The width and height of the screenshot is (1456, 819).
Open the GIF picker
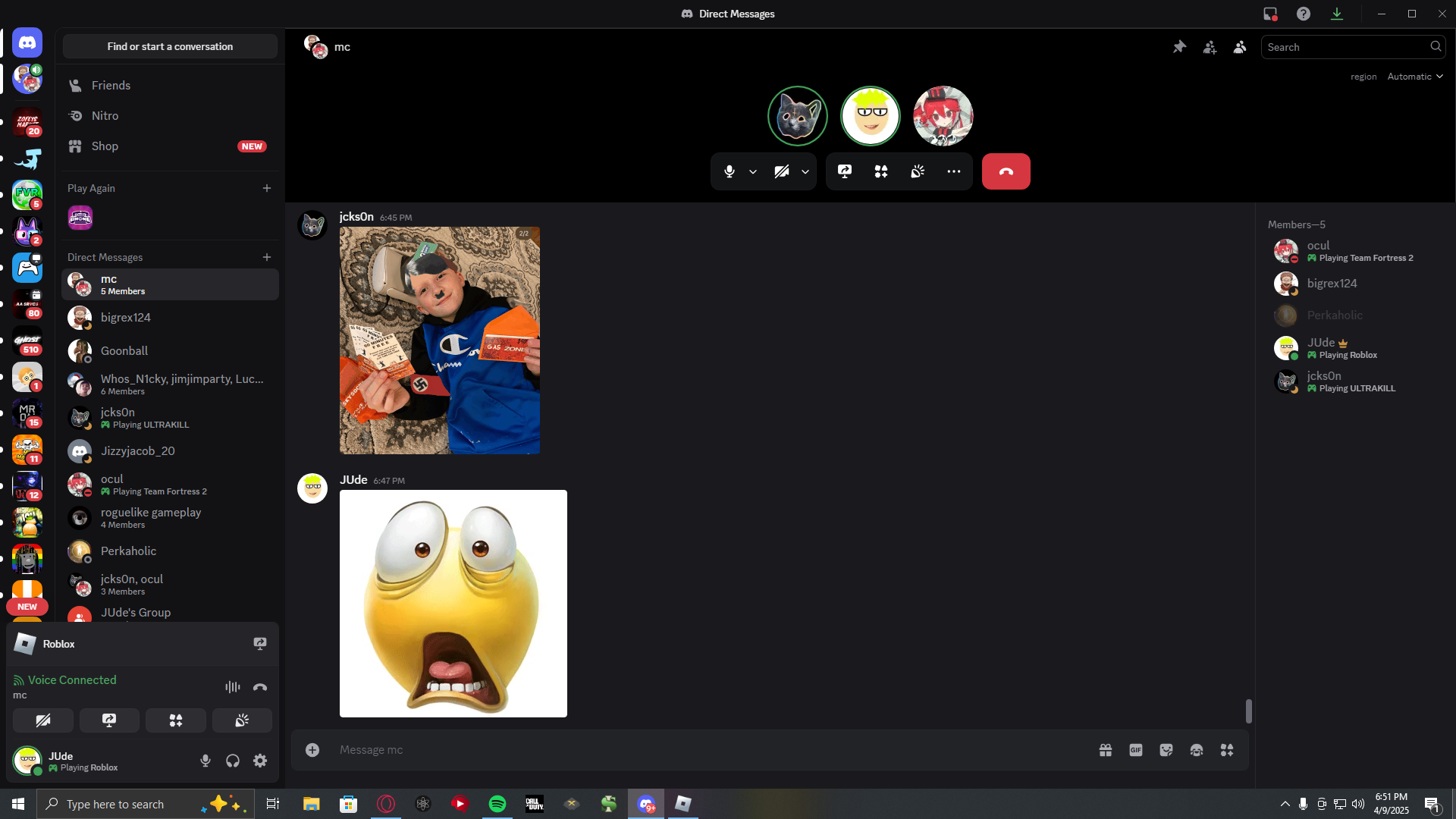pos(1135,750)
